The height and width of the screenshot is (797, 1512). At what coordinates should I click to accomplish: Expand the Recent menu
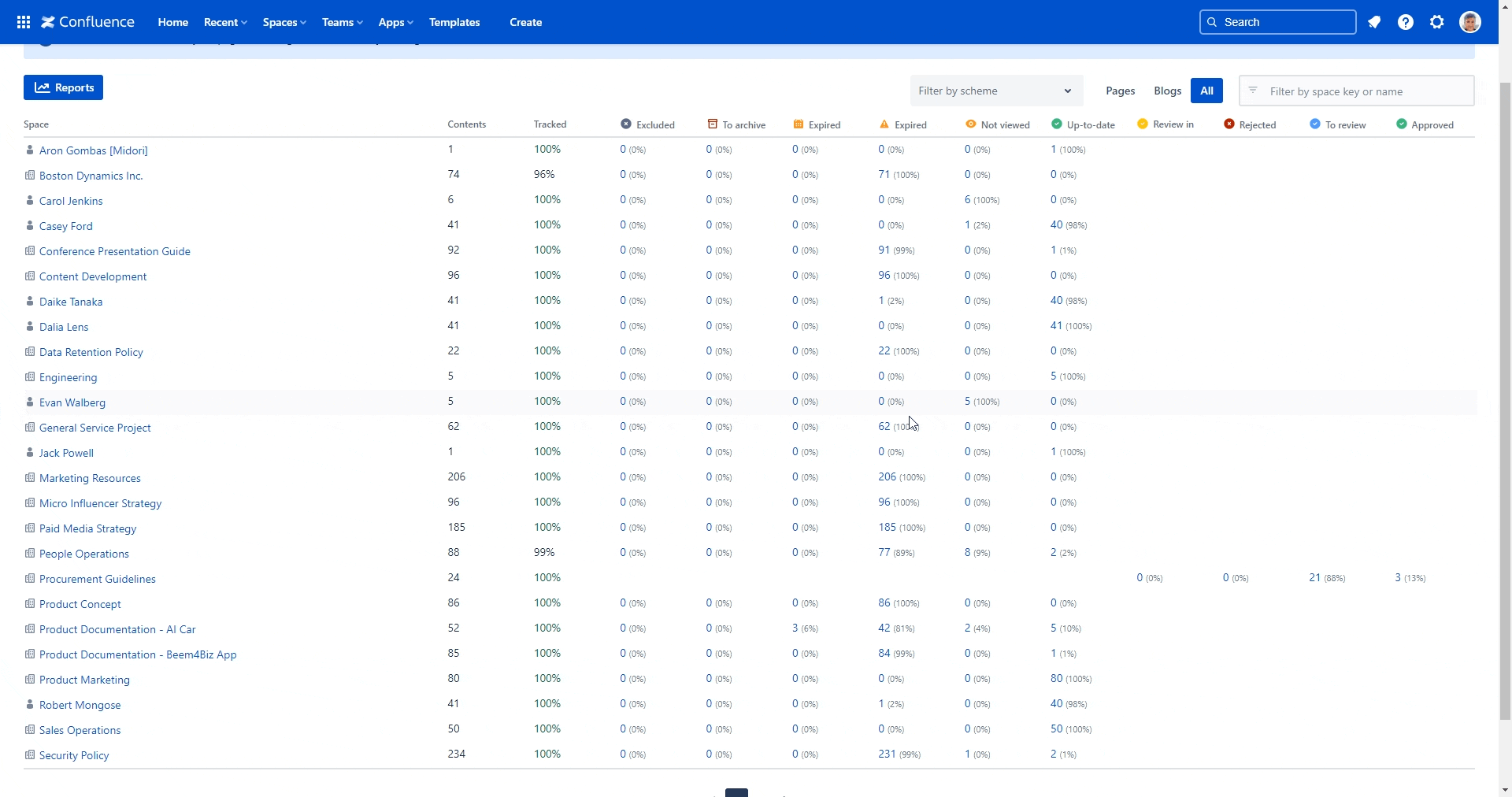(225, 22)
